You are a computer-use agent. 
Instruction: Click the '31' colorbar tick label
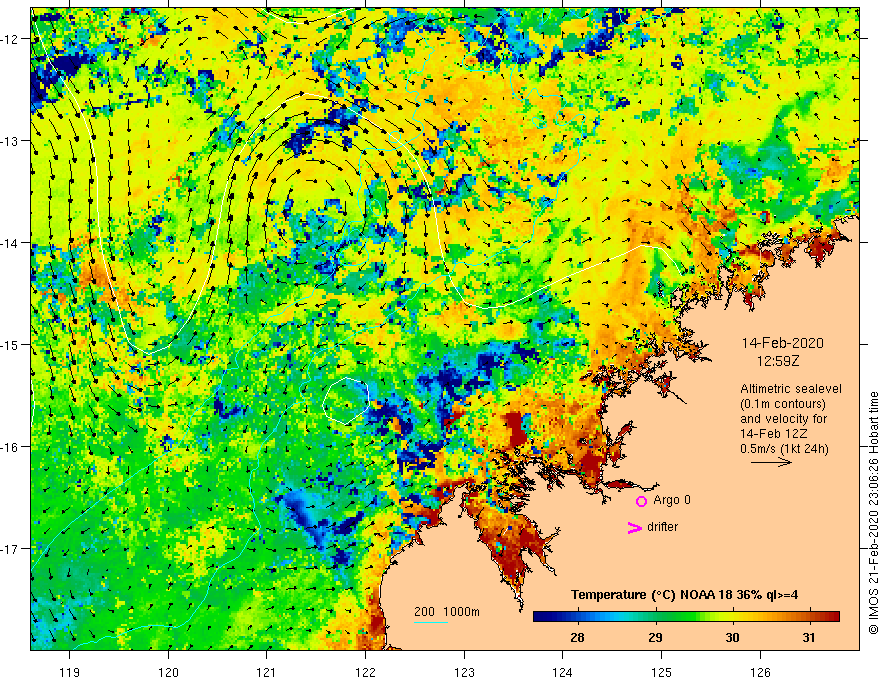809,637
